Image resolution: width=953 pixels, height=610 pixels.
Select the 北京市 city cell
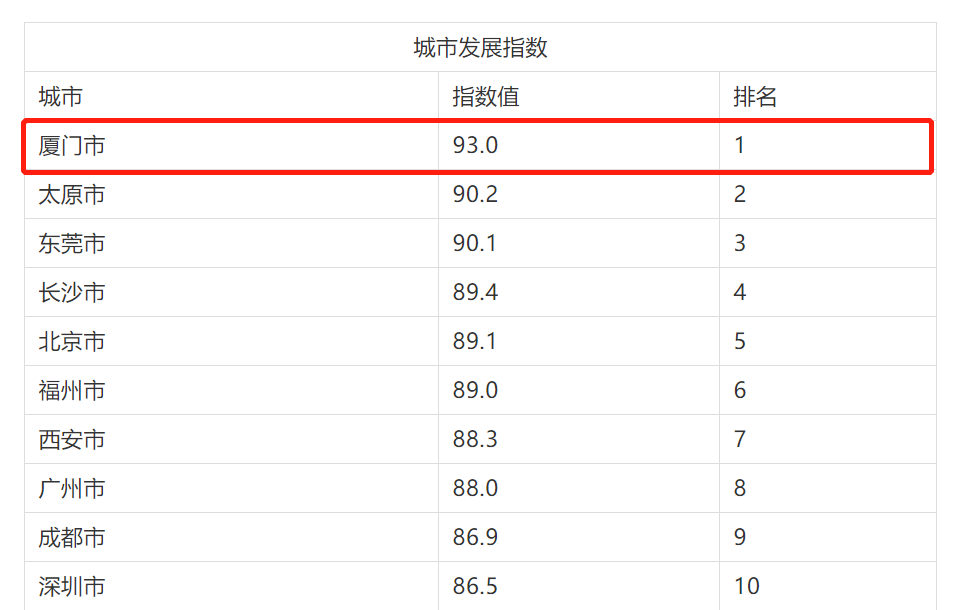point(72,342)
